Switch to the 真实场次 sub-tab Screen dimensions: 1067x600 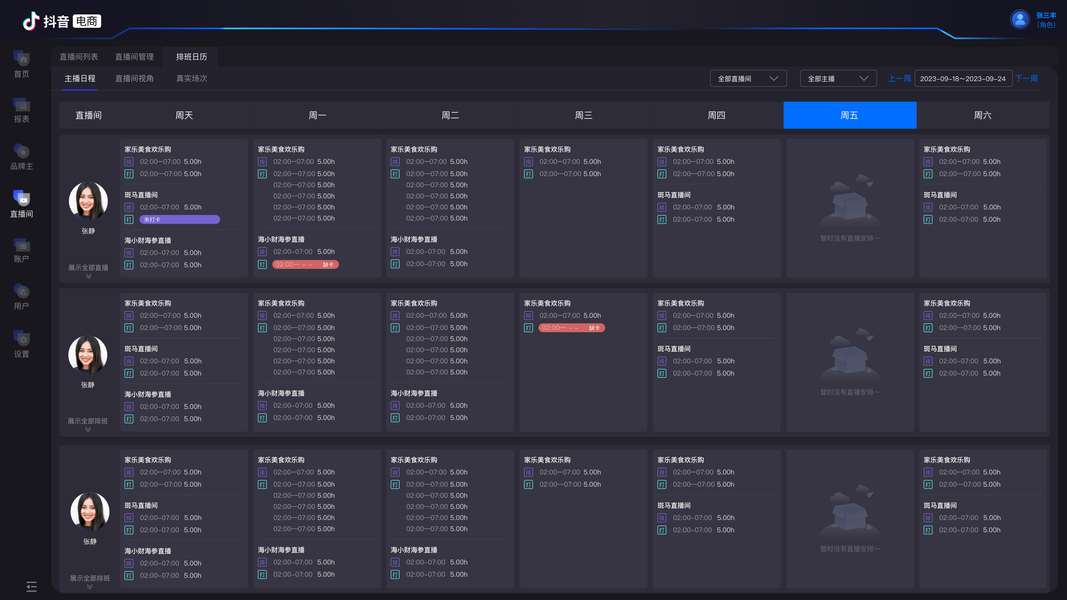(x=191, y=78)
